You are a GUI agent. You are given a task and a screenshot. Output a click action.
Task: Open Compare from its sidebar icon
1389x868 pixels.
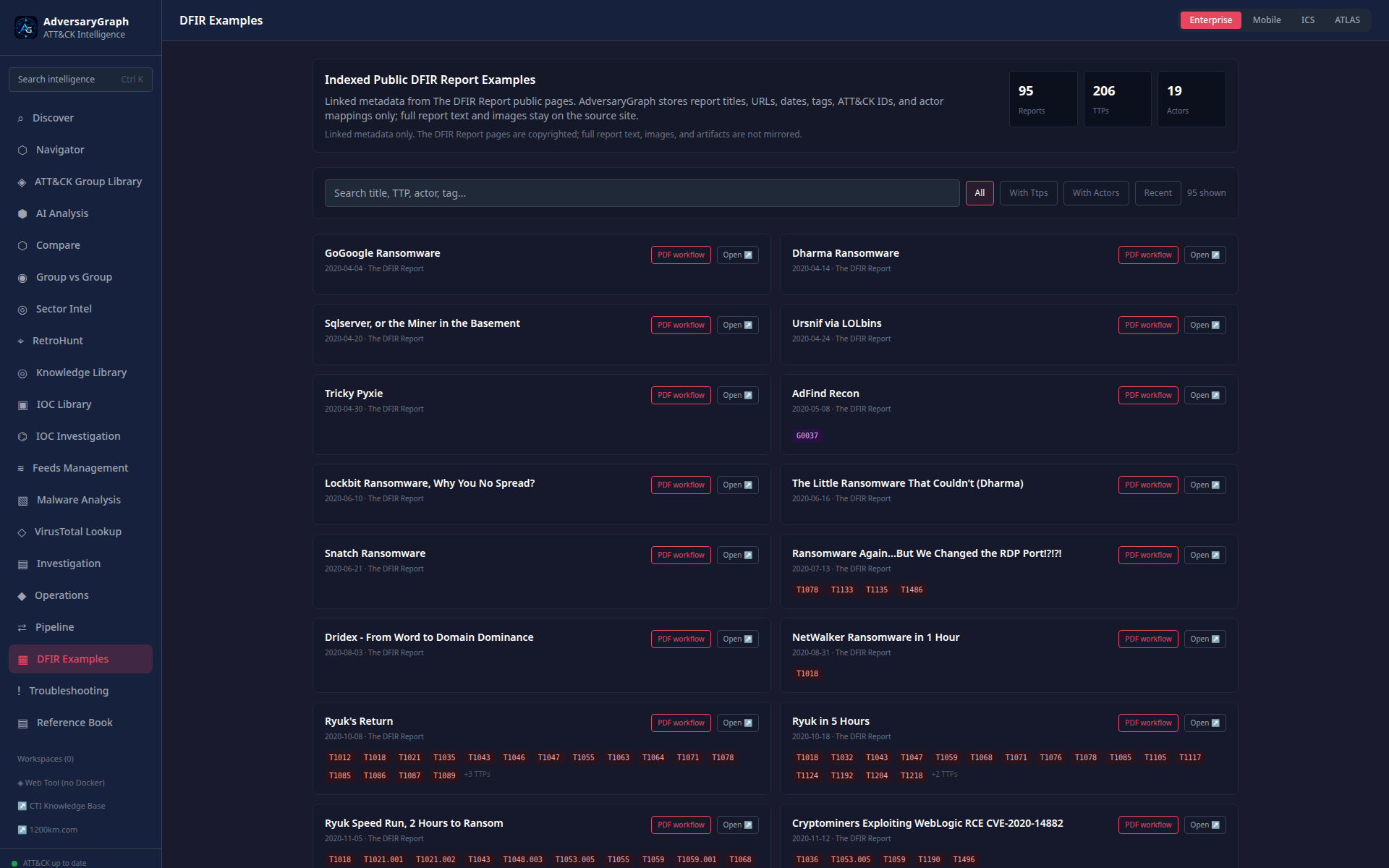22,246
